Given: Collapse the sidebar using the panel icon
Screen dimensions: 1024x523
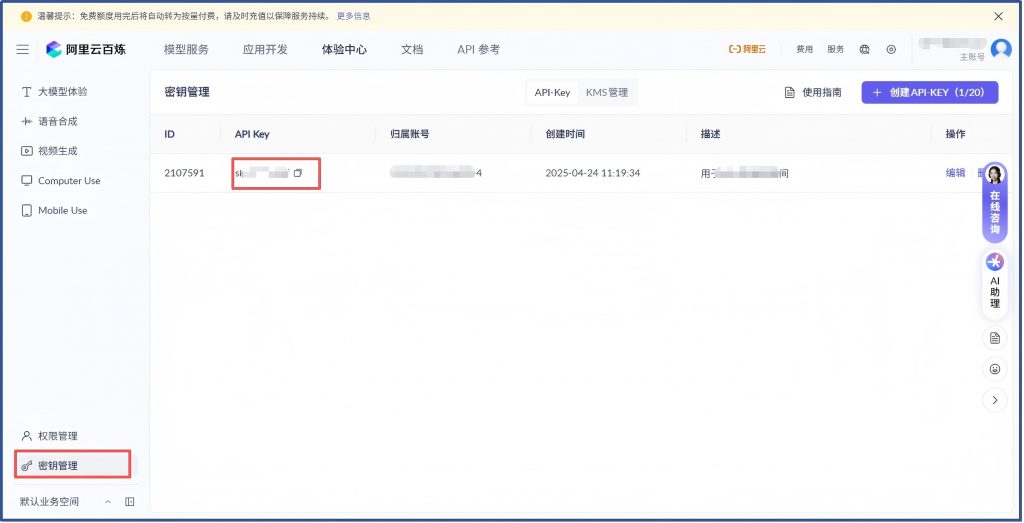Looking at the screenshot, I should click(130, 502).
